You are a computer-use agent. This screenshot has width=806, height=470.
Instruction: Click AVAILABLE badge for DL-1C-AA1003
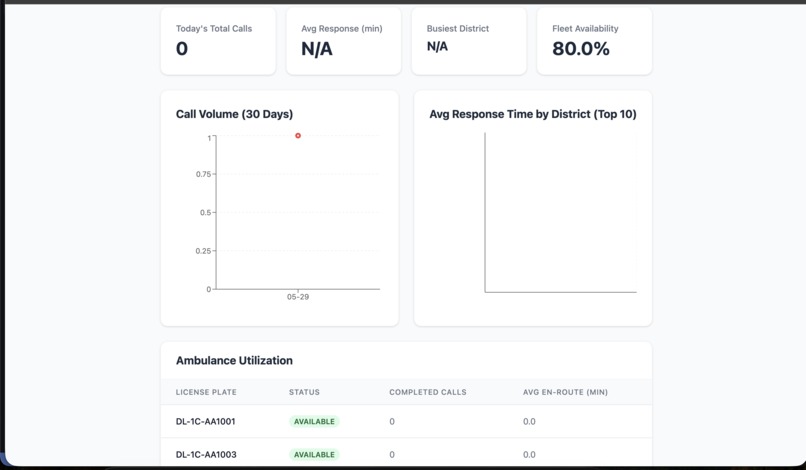click(314, 455)
